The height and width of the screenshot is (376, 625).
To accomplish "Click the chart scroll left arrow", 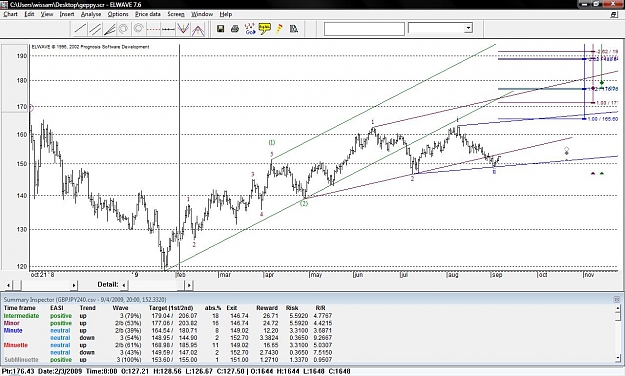I will click(x=8, y=285).
